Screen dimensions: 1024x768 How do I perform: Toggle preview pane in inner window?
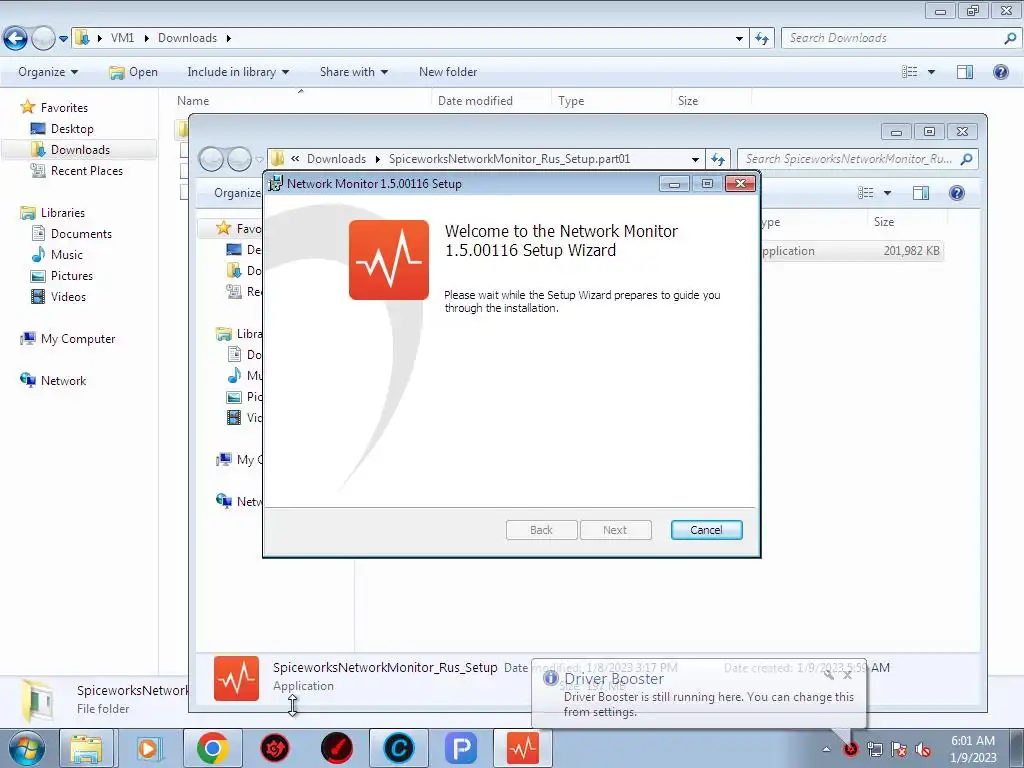tap(921, 193)
